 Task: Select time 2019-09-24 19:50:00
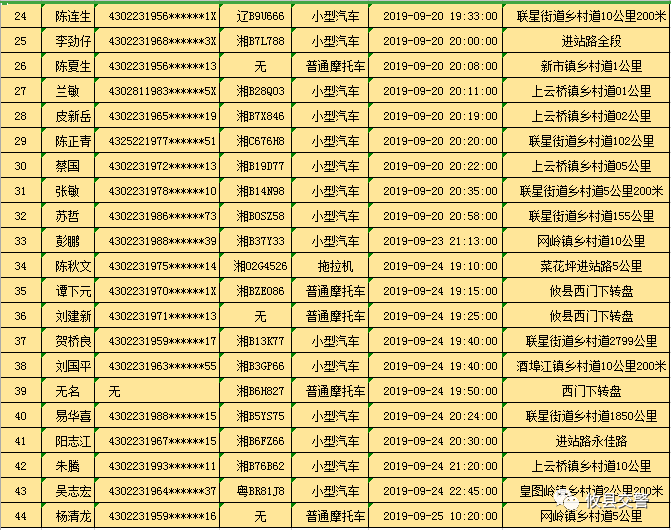pos(440,391)
